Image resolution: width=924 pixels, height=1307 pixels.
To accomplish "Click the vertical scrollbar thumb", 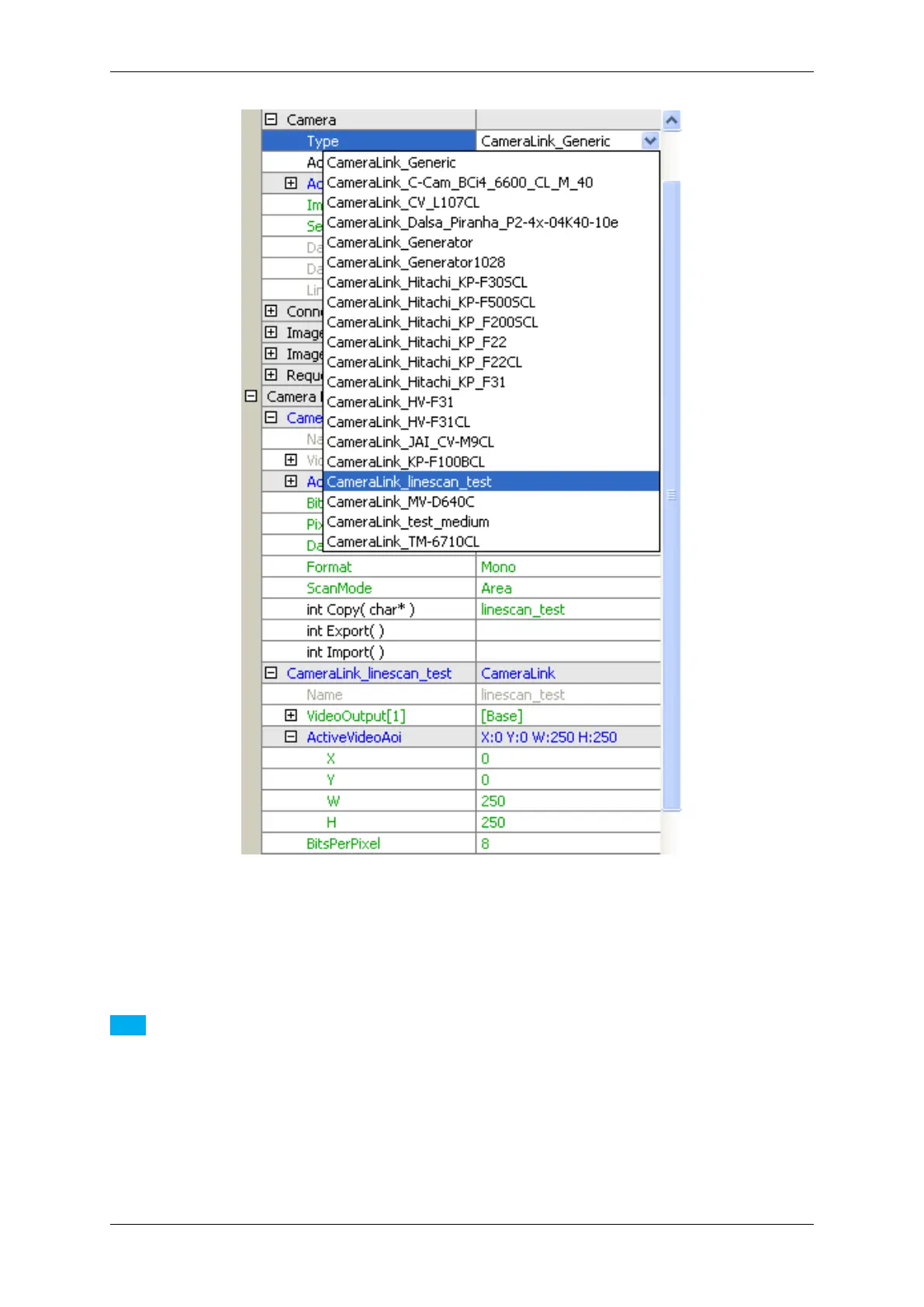I will point(672,495).
